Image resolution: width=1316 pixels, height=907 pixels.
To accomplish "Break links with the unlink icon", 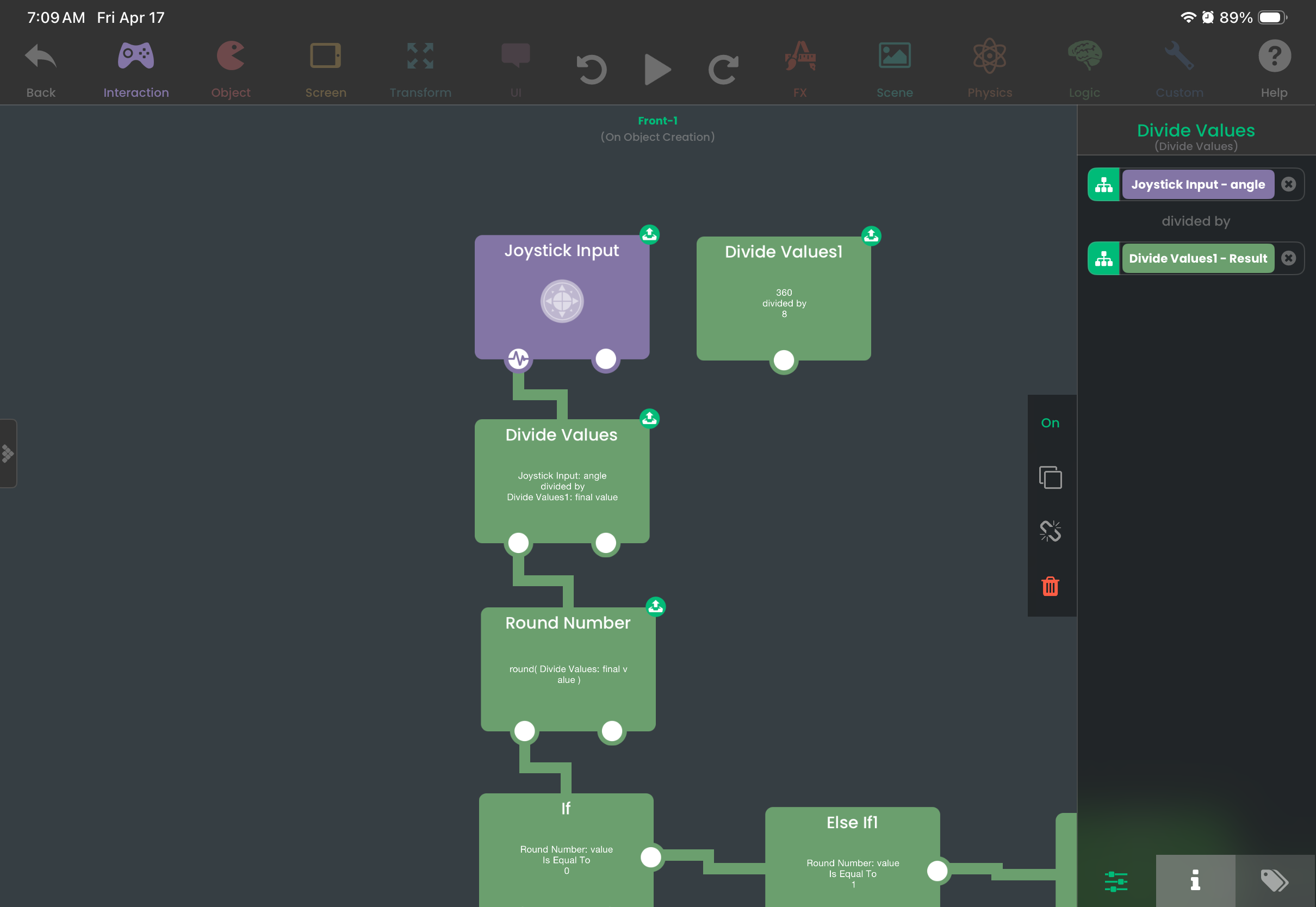I will coord(1050,531).
